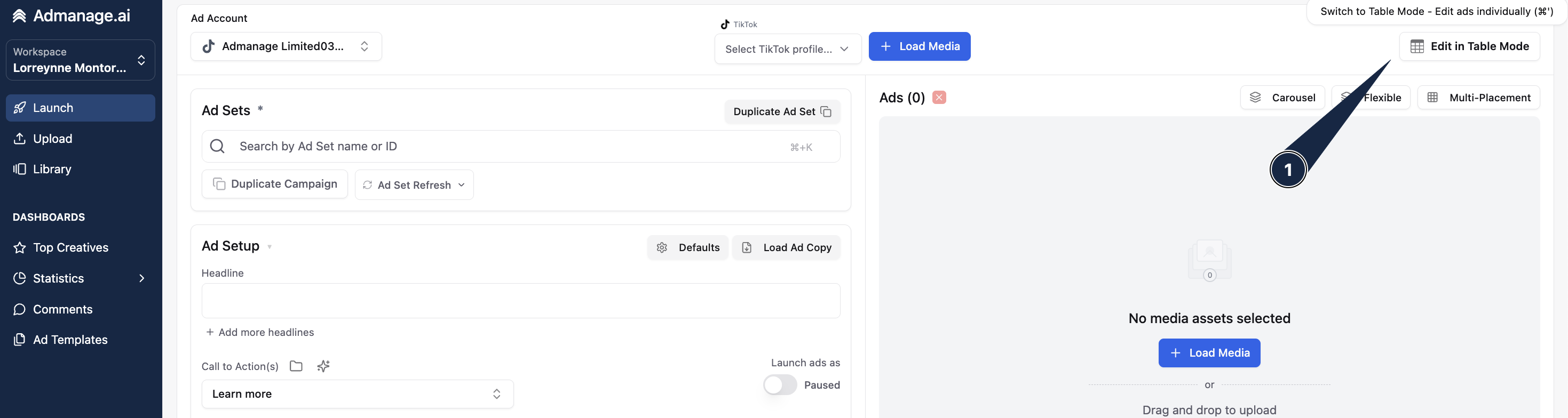This screenshot has width=1568, height=418.
Task: Click the Edit in Table Mode button
Action: click(x=1469, y=46)
